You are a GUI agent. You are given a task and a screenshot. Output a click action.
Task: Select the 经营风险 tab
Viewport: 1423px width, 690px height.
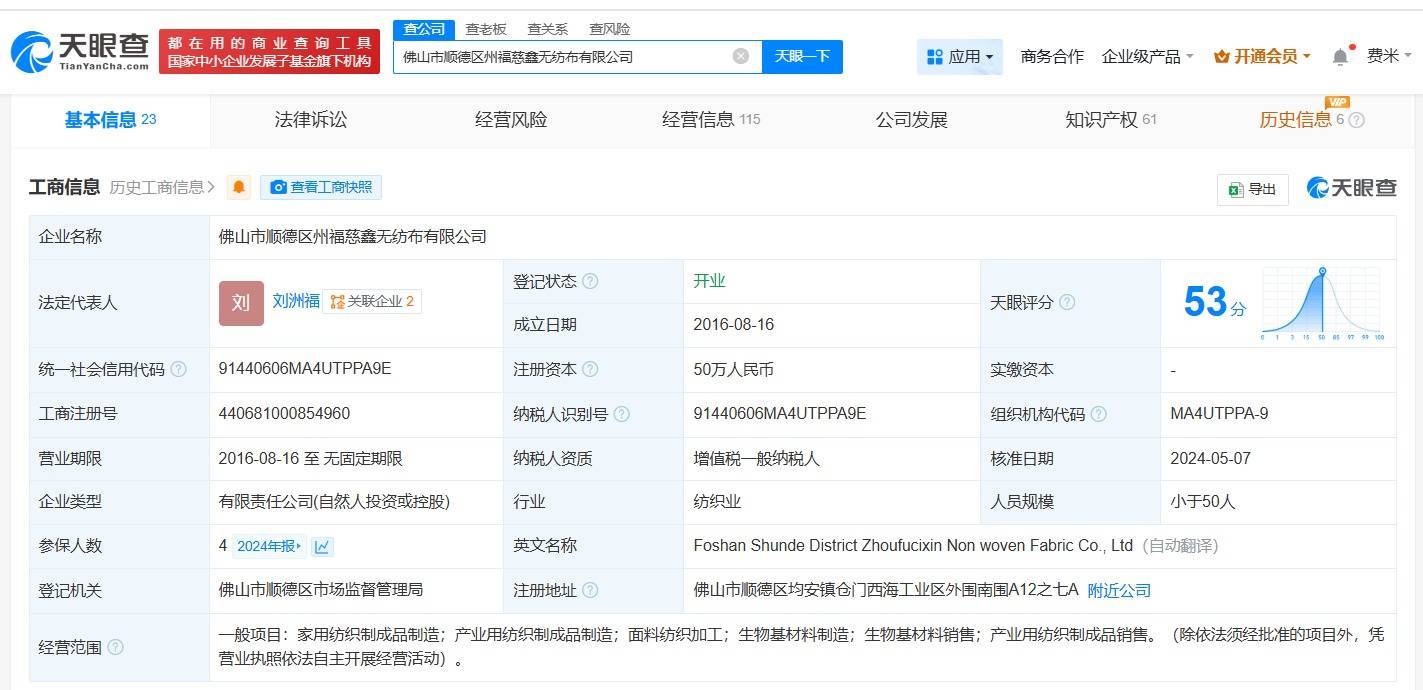pos(511,120)
